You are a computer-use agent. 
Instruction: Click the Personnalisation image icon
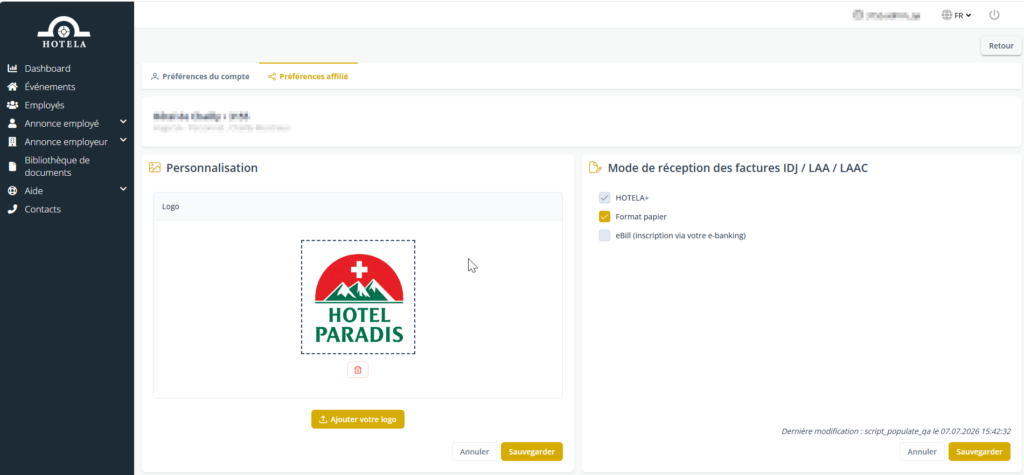coord(155,168)
